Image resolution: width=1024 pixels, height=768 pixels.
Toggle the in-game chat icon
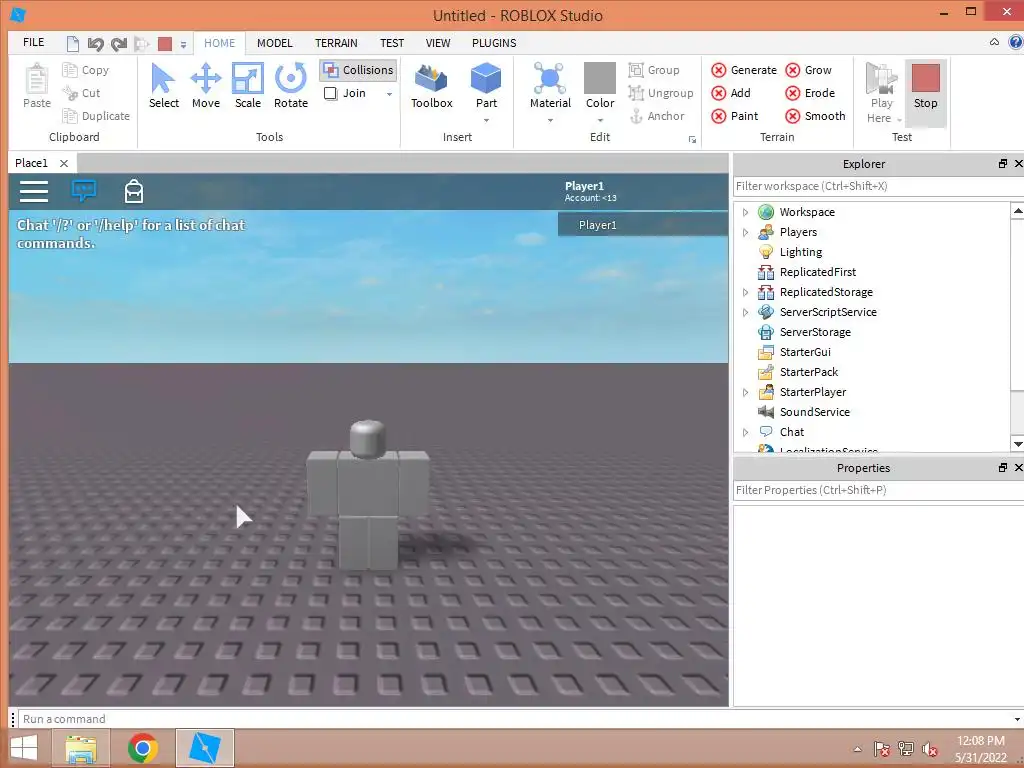click(84, 191)
